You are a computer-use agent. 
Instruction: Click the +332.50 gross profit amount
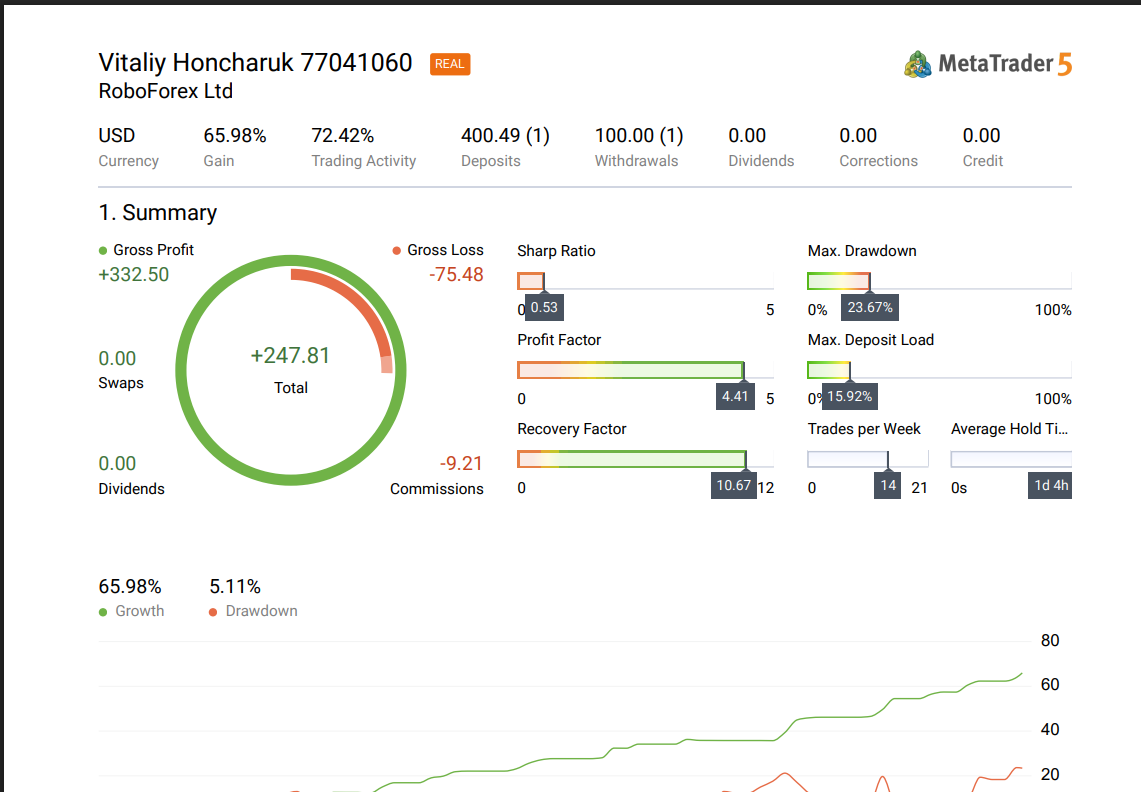[134, 274]
